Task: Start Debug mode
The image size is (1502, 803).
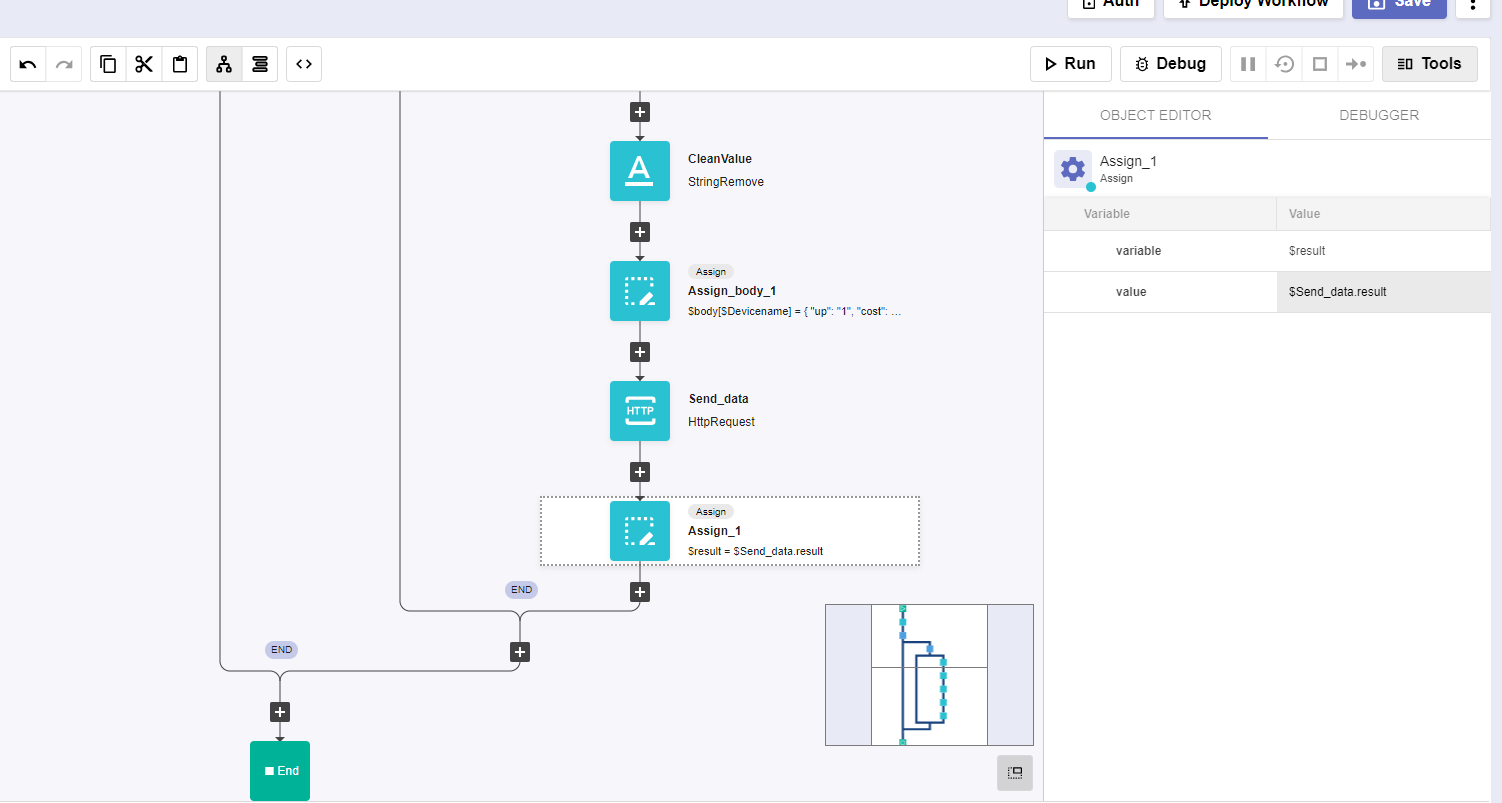Action: pos(1170,64)
